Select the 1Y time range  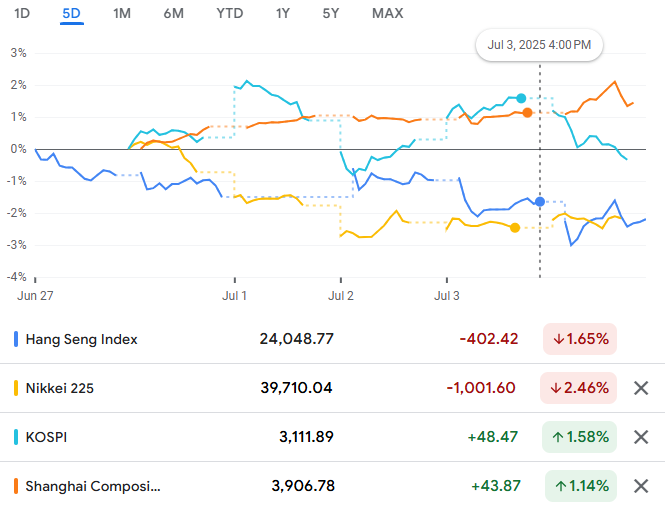[x=283, y=13]
